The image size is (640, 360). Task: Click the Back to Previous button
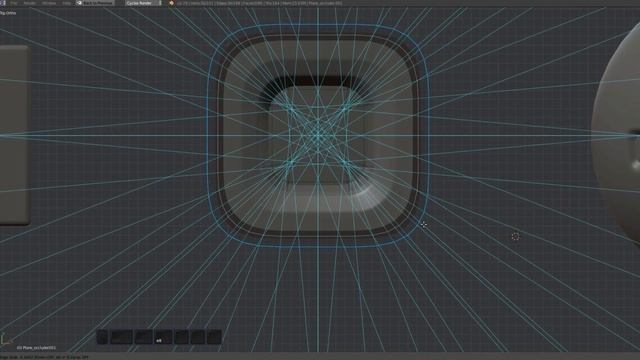[95, 3]
